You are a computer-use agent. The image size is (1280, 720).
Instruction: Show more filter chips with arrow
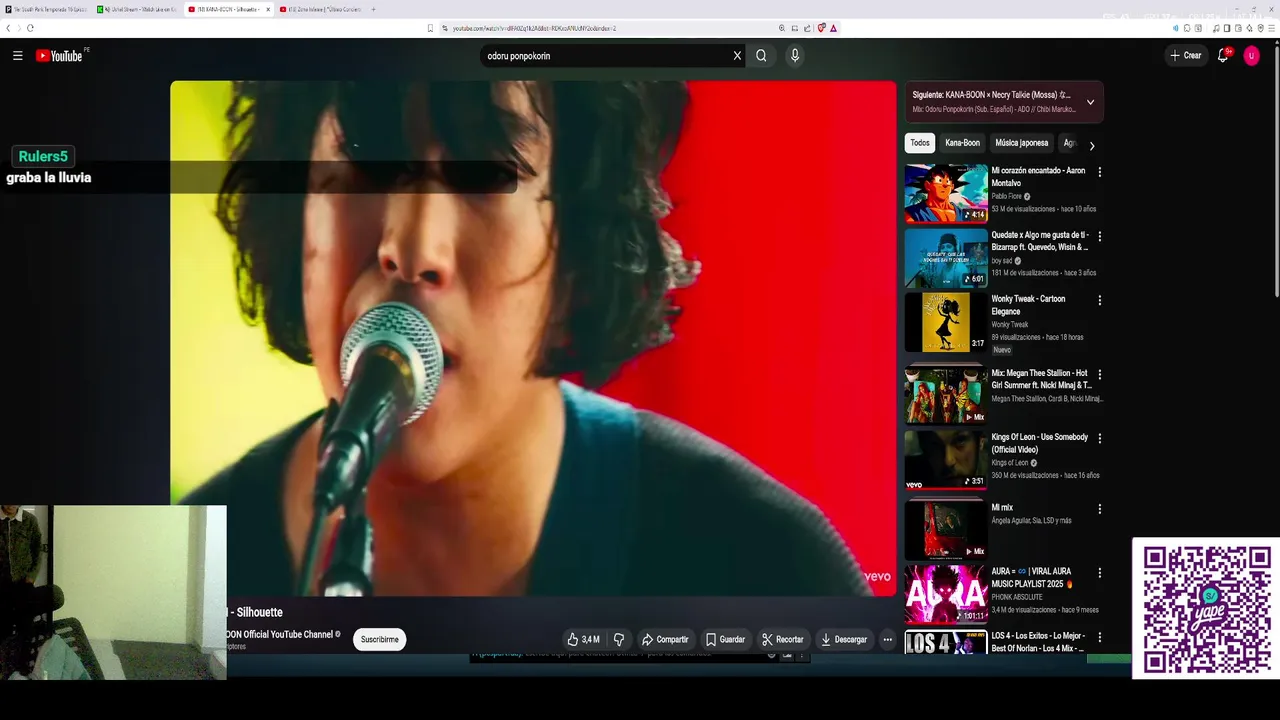(x=1091, y=146)
